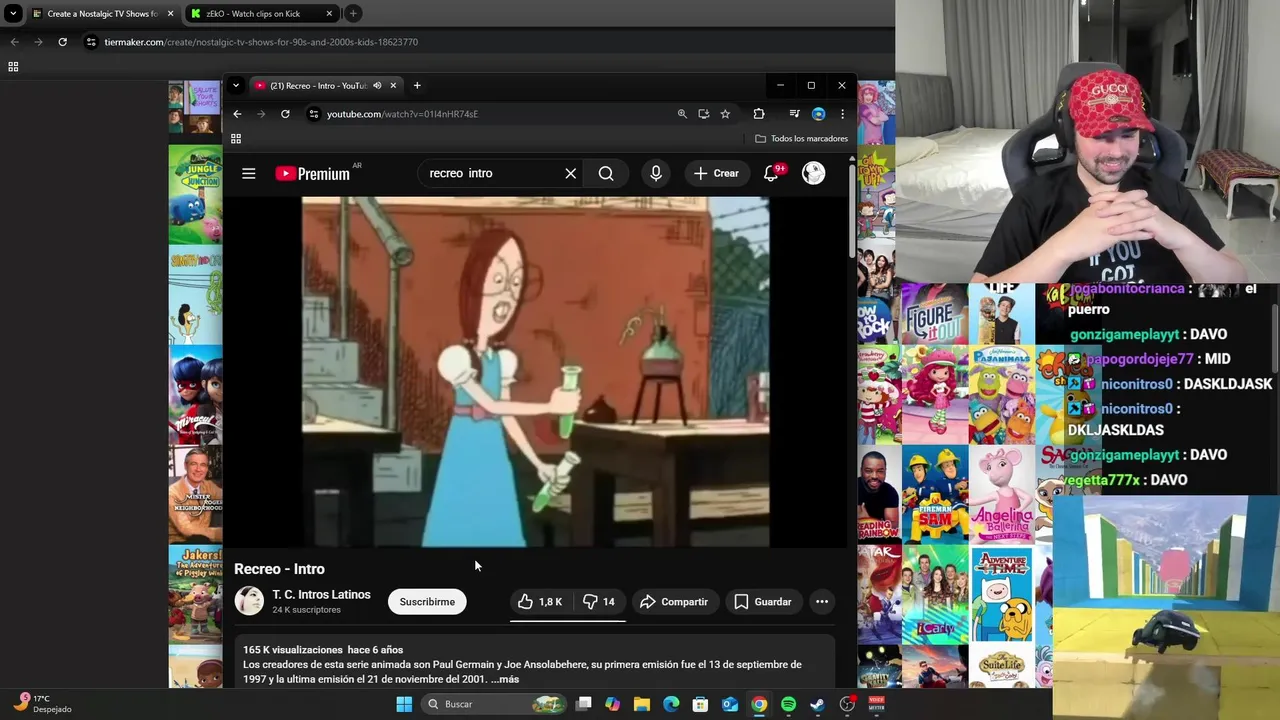Click the T. C. Intros Latinos avatar
Image resolution: width=1280 pixels, height=720 pixels.
point(249,601)
